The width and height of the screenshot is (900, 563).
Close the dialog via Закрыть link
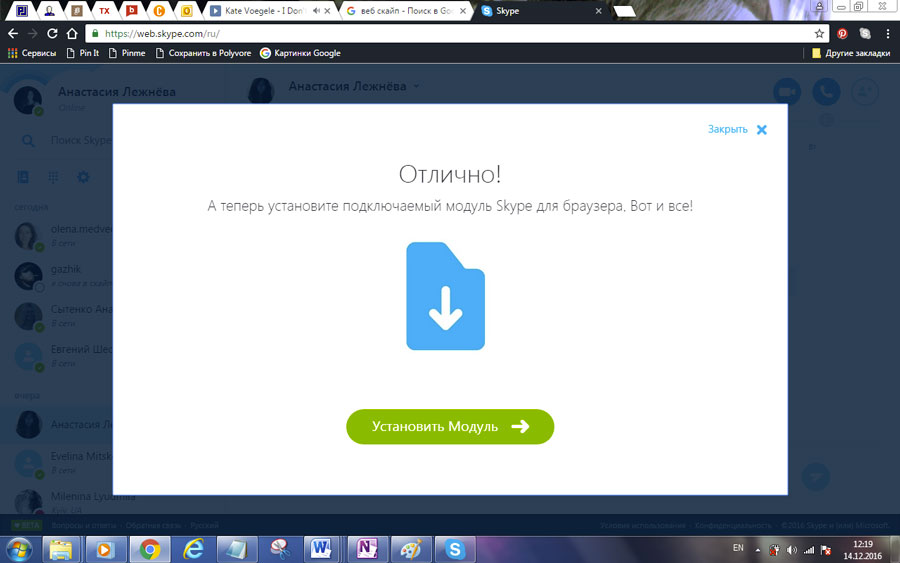727,129
